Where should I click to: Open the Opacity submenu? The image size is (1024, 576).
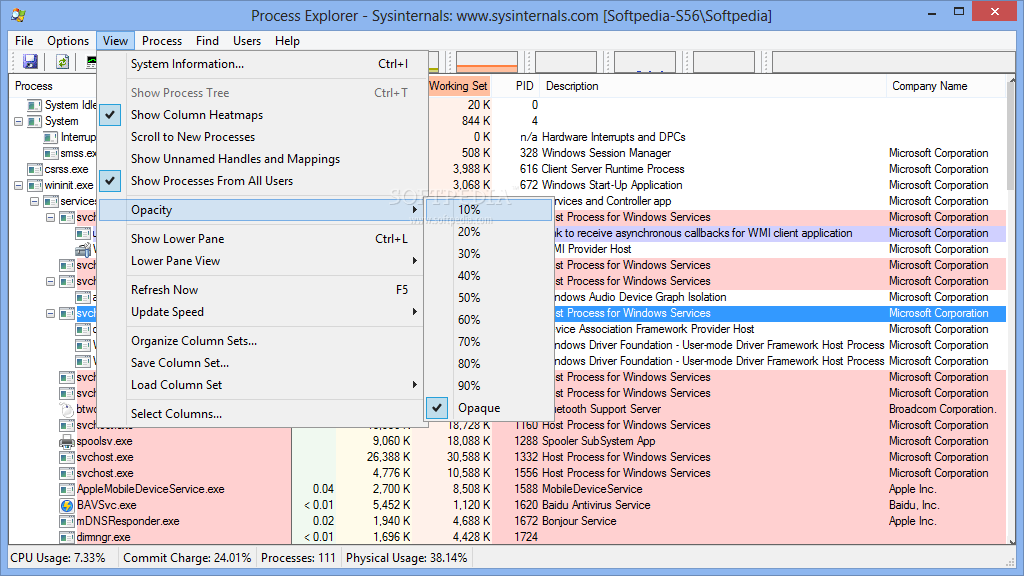pos(263,210)
